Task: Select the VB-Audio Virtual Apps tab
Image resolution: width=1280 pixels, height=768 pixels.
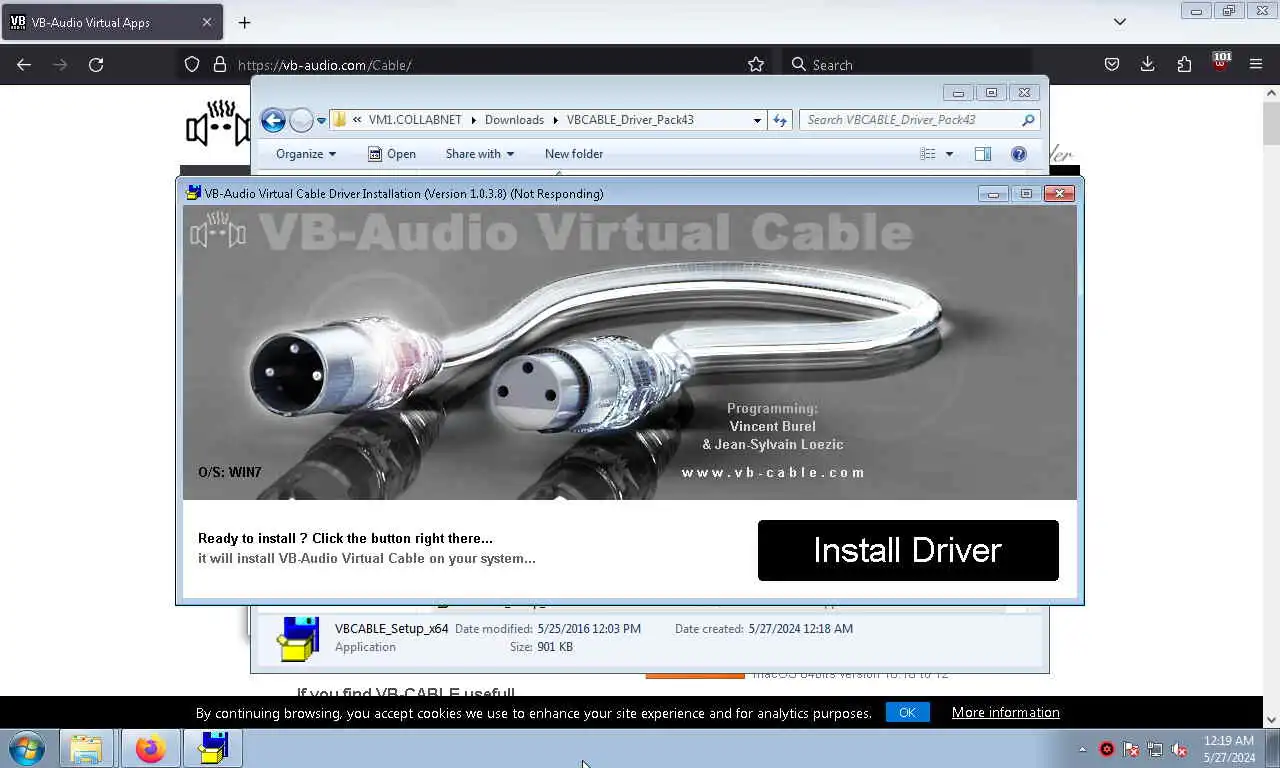Action: point(110,22)
